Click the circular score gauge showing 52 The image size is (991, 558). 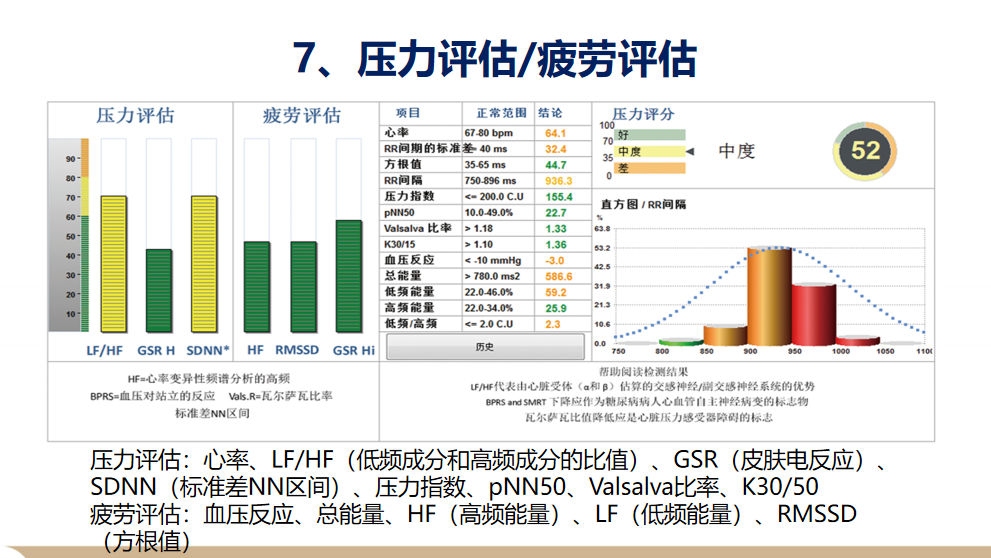tap(865, 150)
